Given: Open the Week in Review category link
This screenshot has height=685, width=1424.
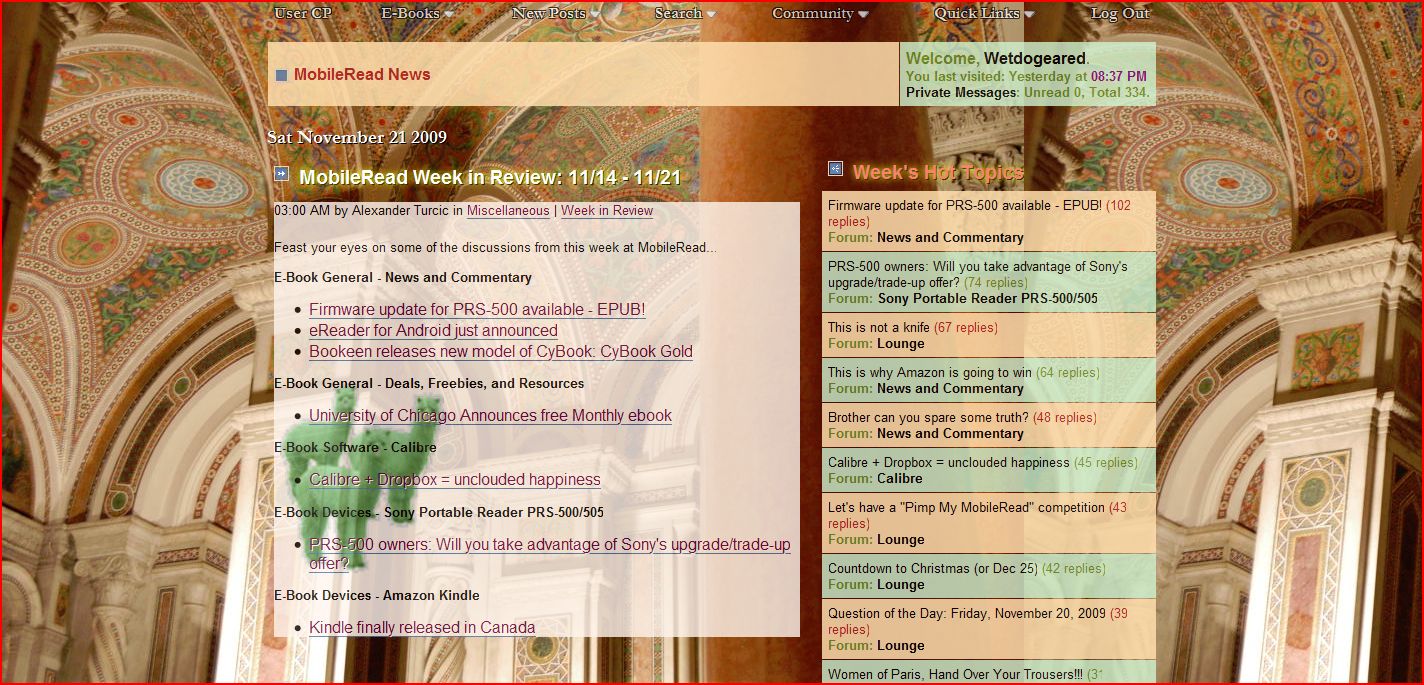Looking at the screenshot, I should 607,211.
